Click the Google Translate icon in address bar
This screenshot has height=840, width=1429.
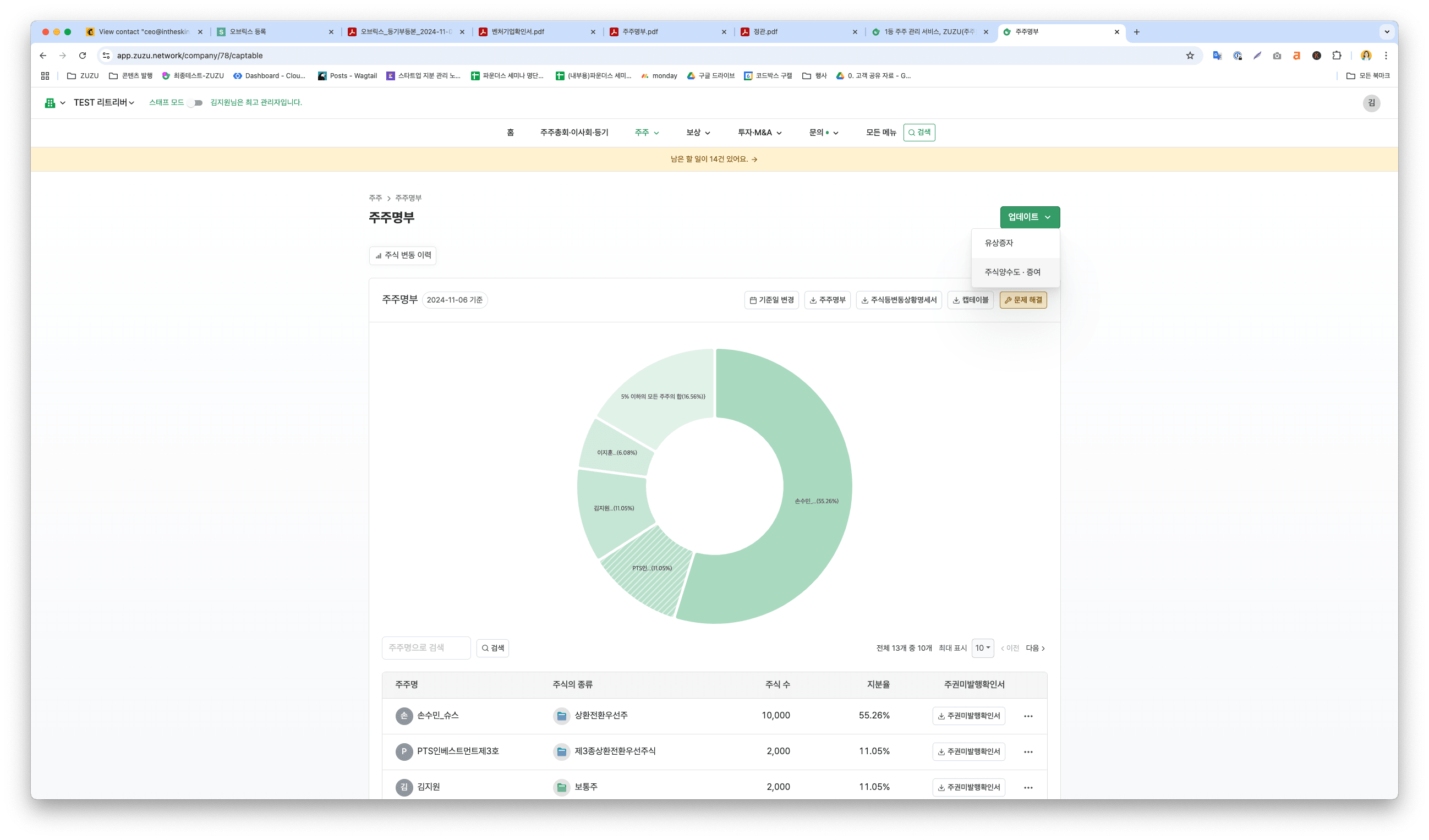click(x=1217, y=56)
